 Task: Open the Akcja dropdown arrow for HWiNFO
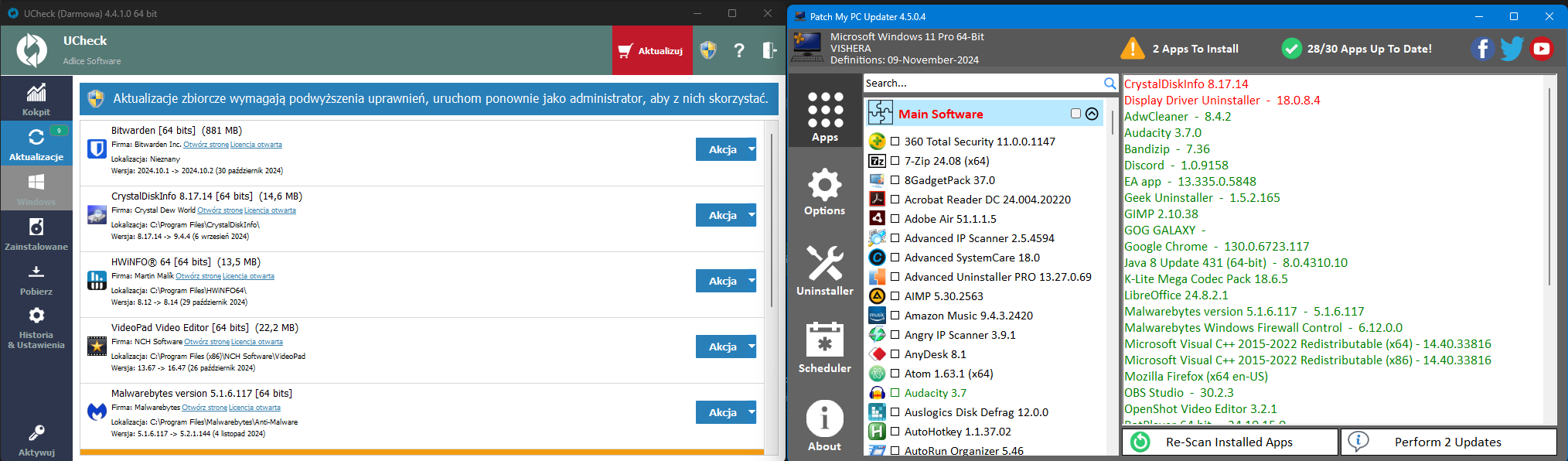[751, 281]
